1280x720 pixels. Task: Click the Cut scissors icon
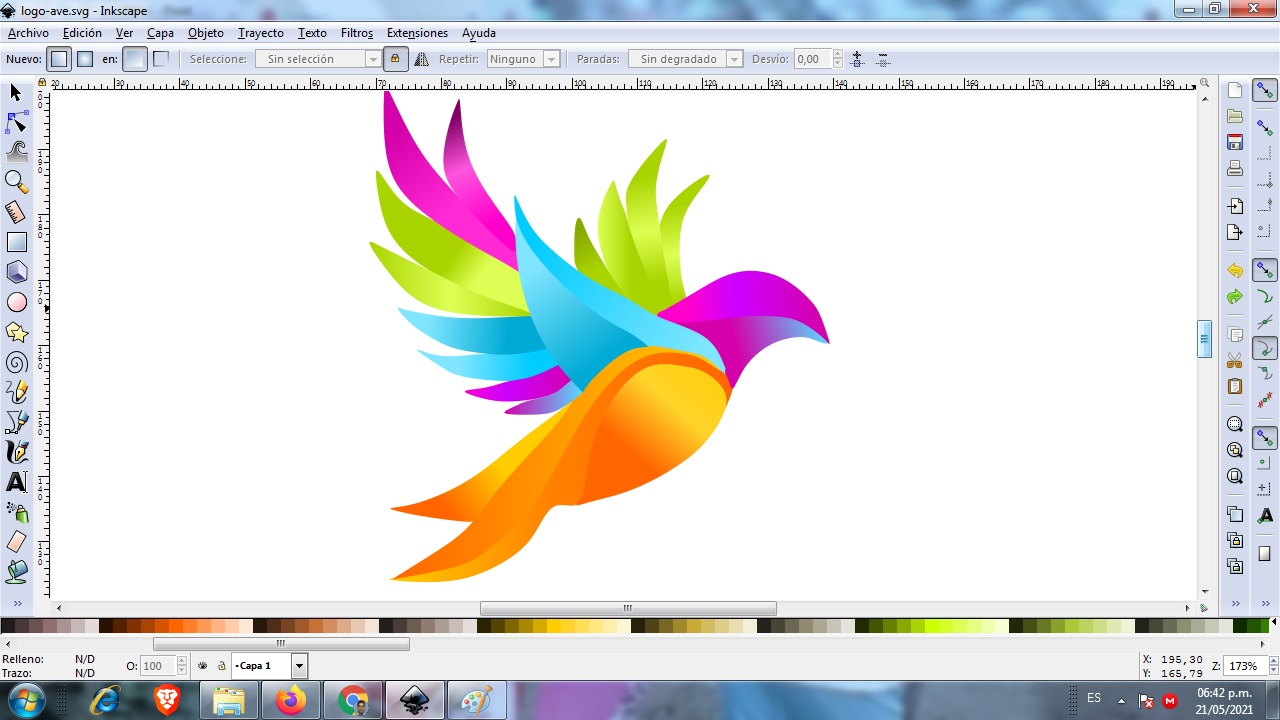point(1235,360)
